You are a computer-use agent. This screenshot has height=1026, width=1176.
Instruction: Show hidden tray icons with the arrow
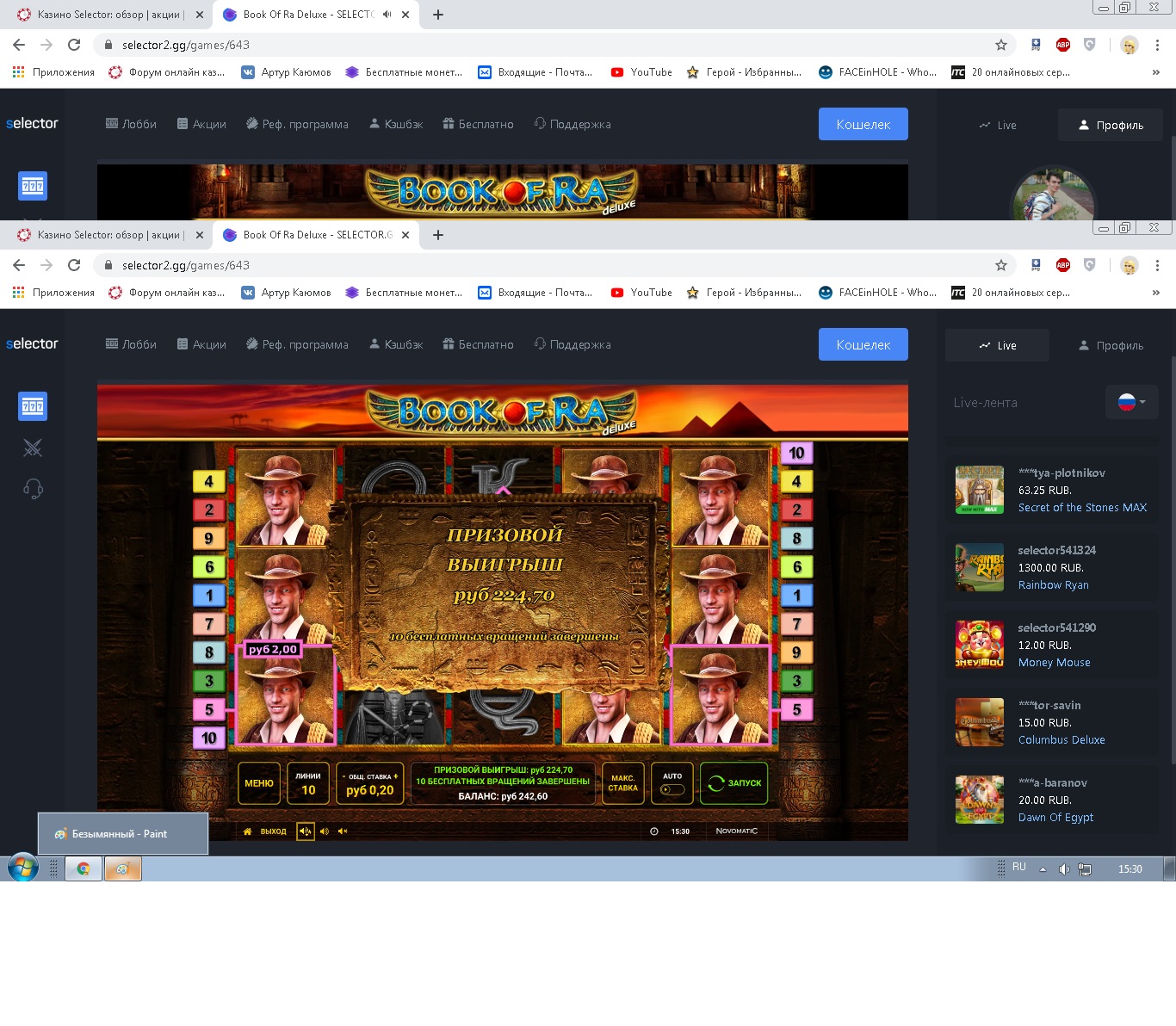pos(1043,869)
